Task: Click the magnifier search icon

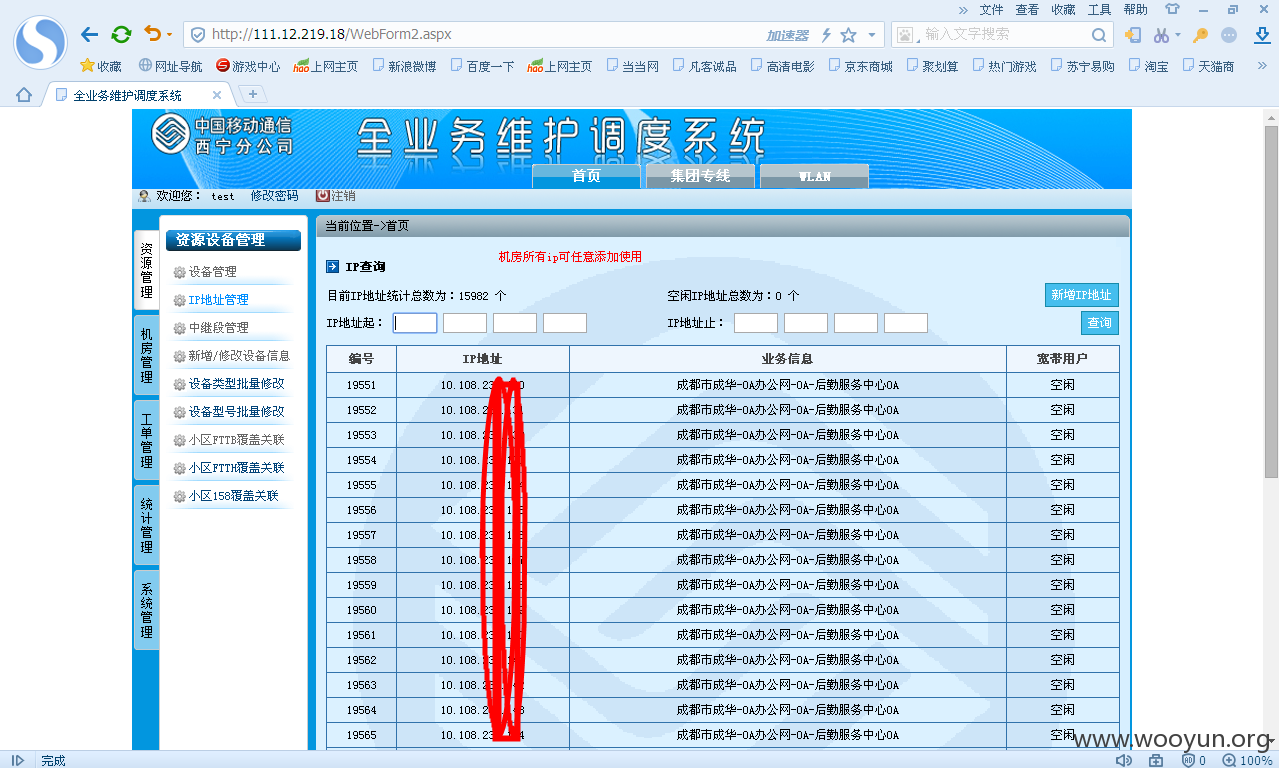Action: pyautogui.click(x=1099, y=35)
